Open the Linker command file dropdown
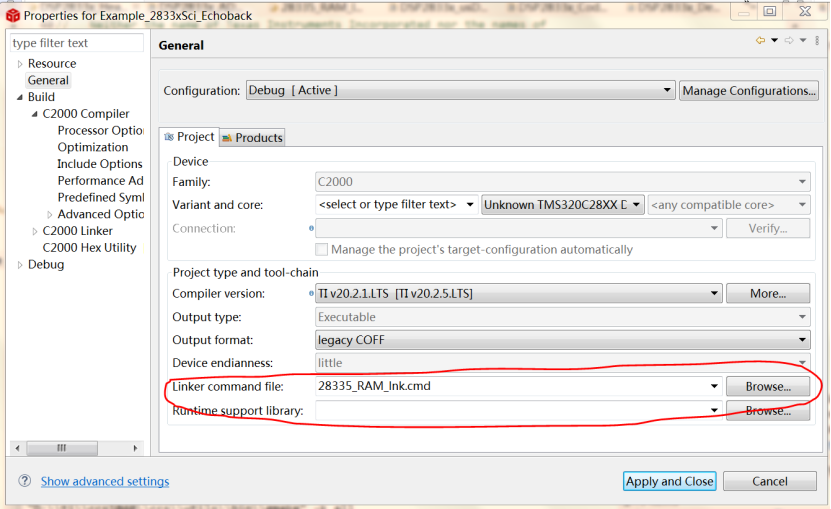The width and height of the screenshot is (831, 509). point(714,386)
